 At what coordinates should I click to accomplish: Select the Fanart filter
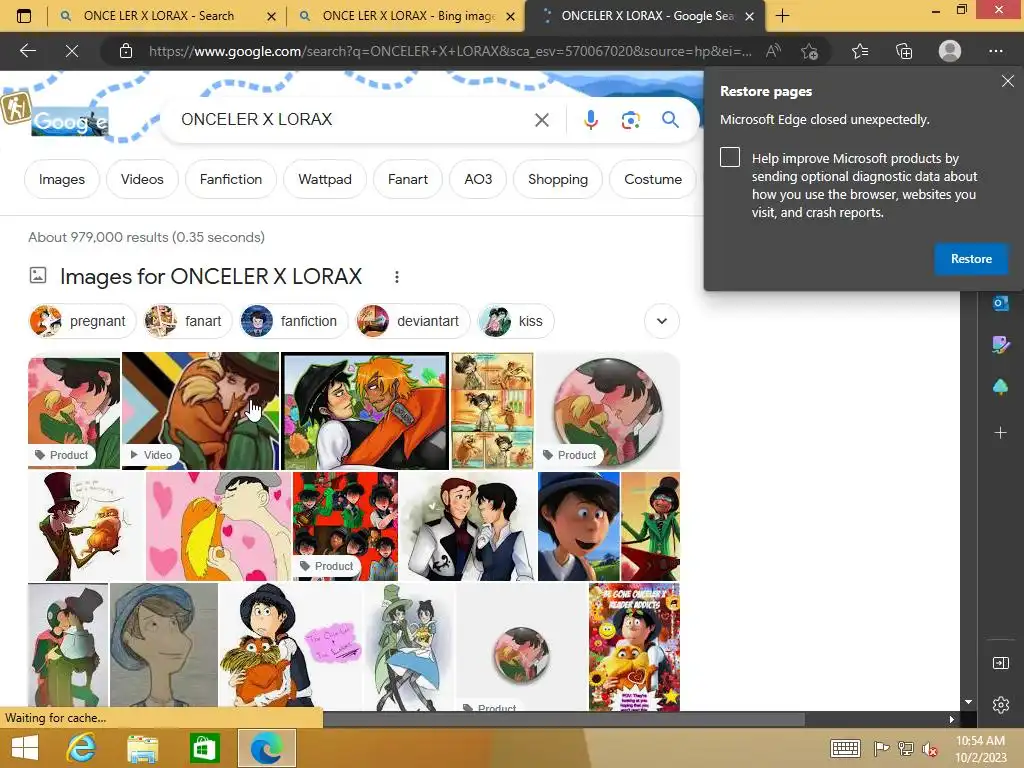pyautogui.click(x=408, y=179)
